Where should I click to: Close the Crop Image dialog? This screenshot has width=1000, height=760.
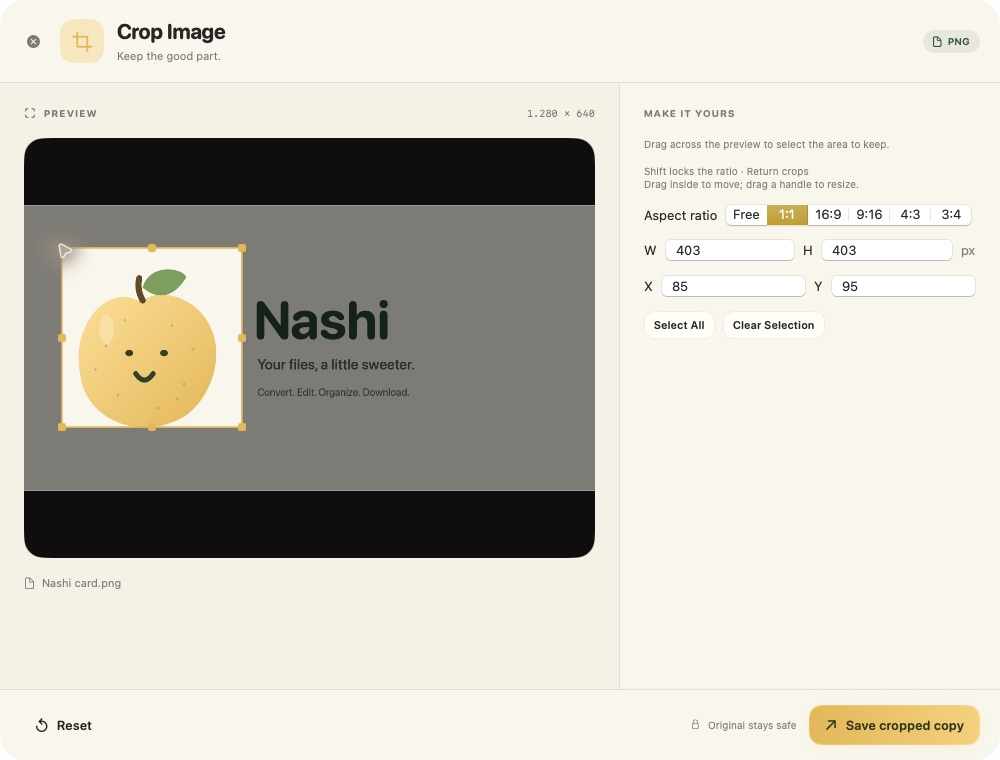(33, 41)
